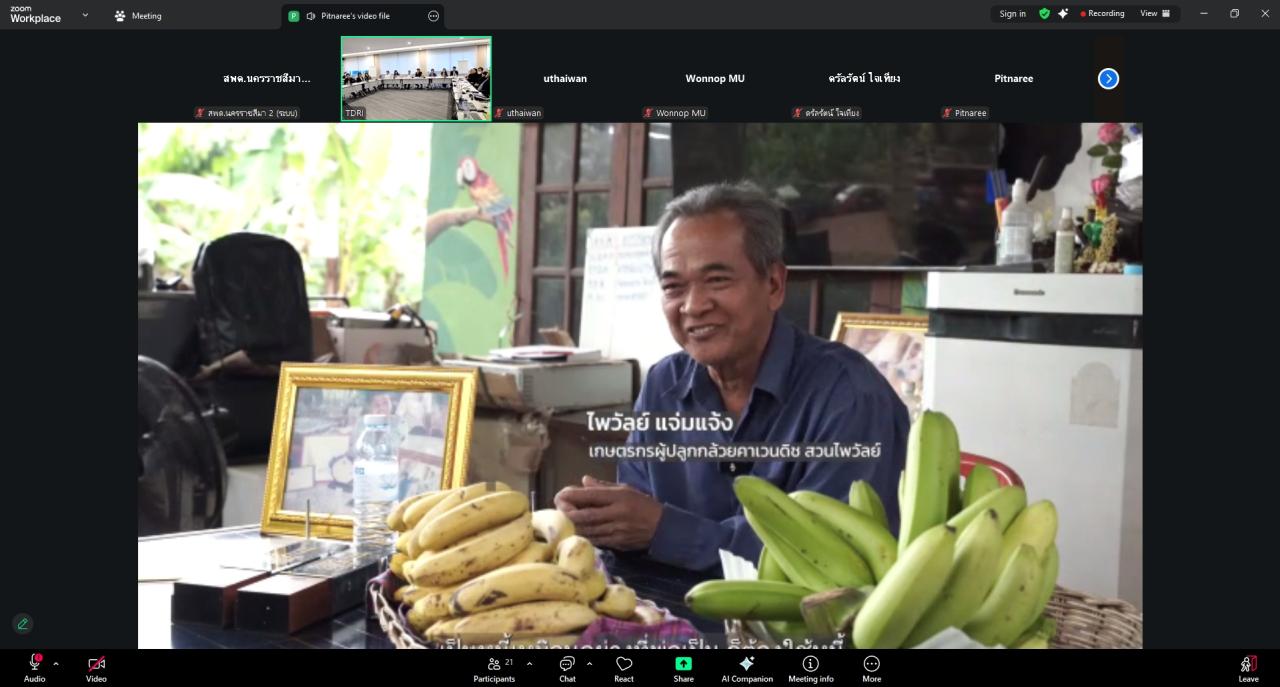Start the video camera

coord(96,662)
